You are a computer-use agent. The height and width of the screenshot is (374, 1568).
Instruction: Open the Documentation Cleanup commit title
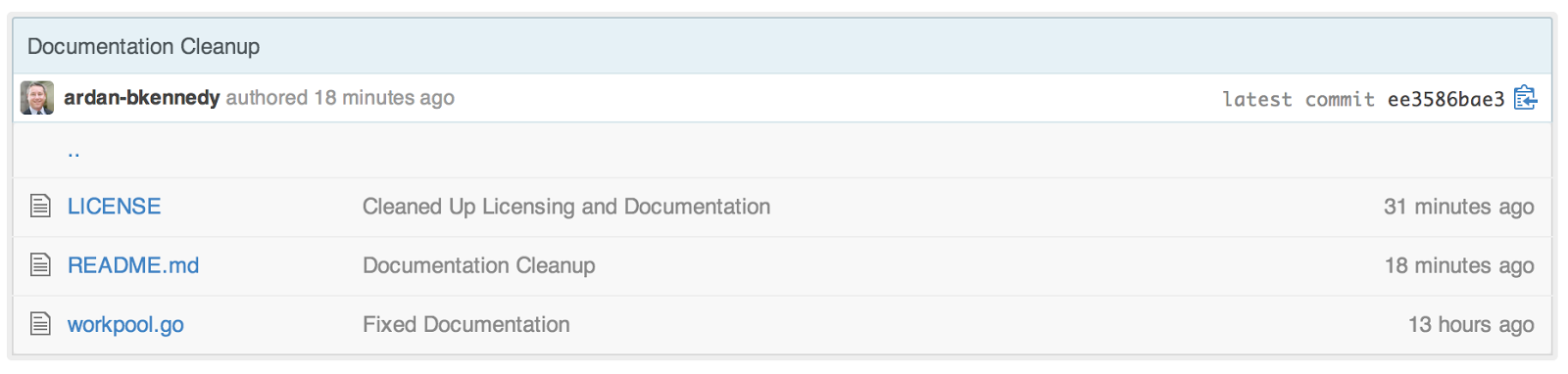pos(143,46)
